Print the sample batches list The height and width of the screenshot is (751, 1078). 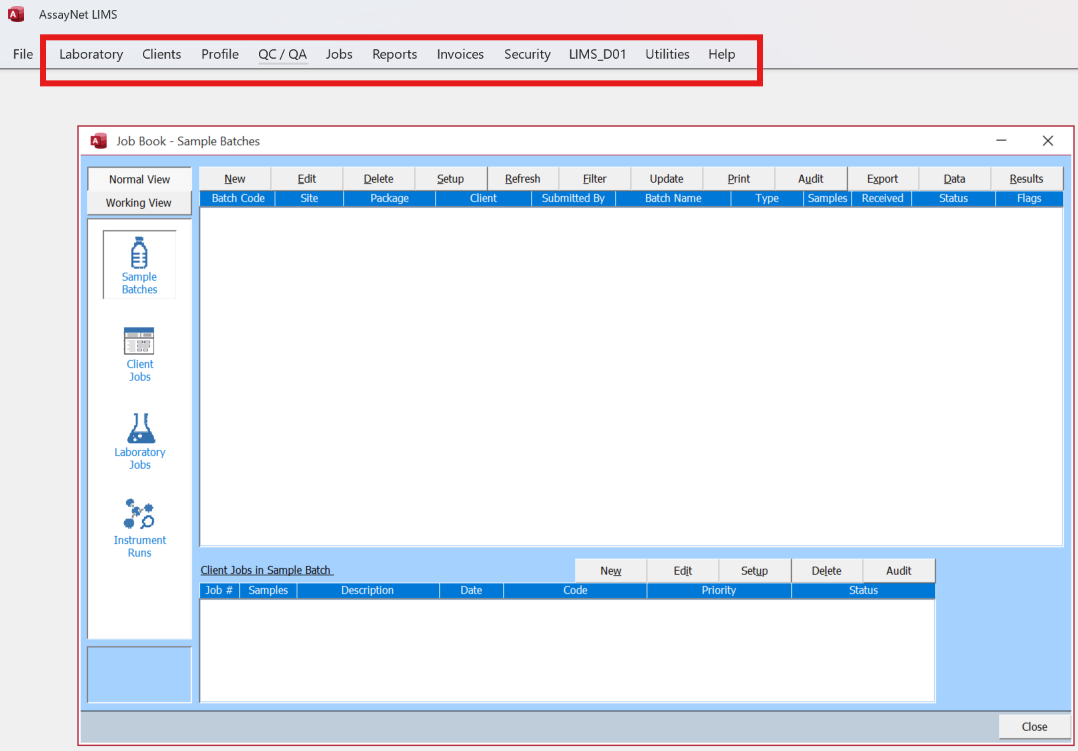point(738,179)
